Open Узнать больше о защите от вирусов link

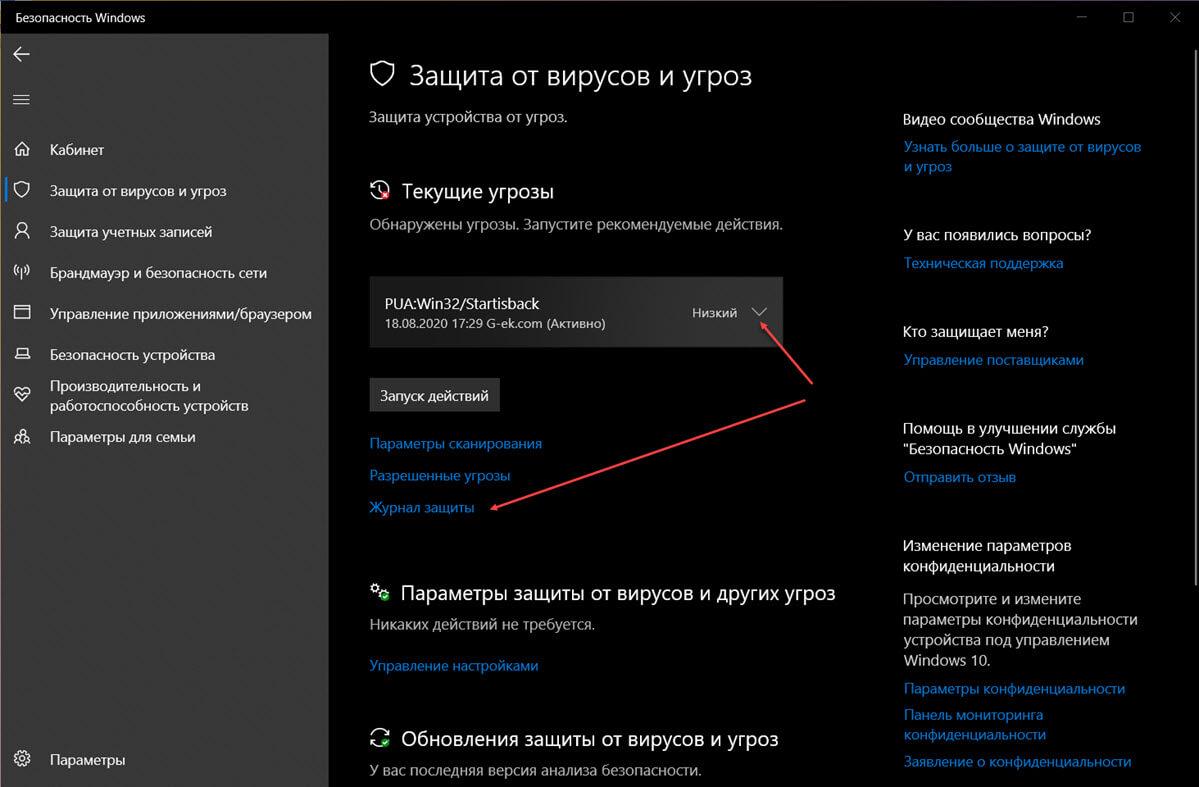point(1022,157)
